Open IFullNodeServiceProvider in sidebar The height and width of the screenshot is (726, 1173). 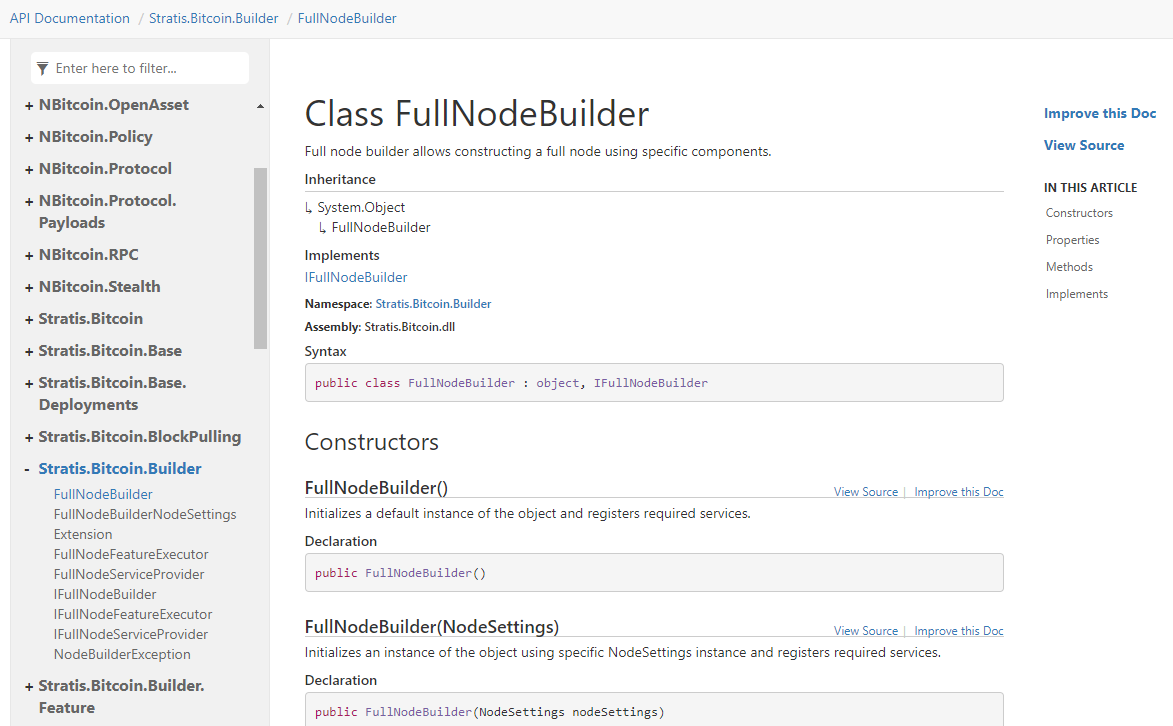tap(131, 634)
